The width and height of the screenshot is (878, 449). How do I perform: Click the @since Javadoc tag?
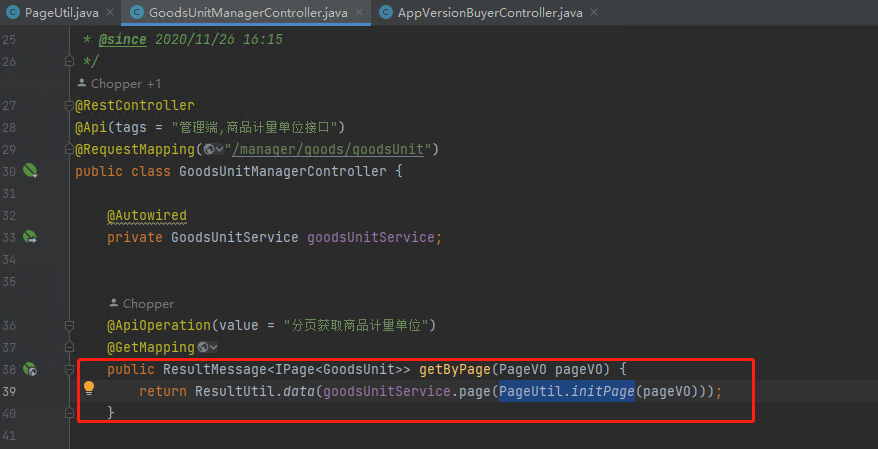pyautogui.click(x=123, y=39)
